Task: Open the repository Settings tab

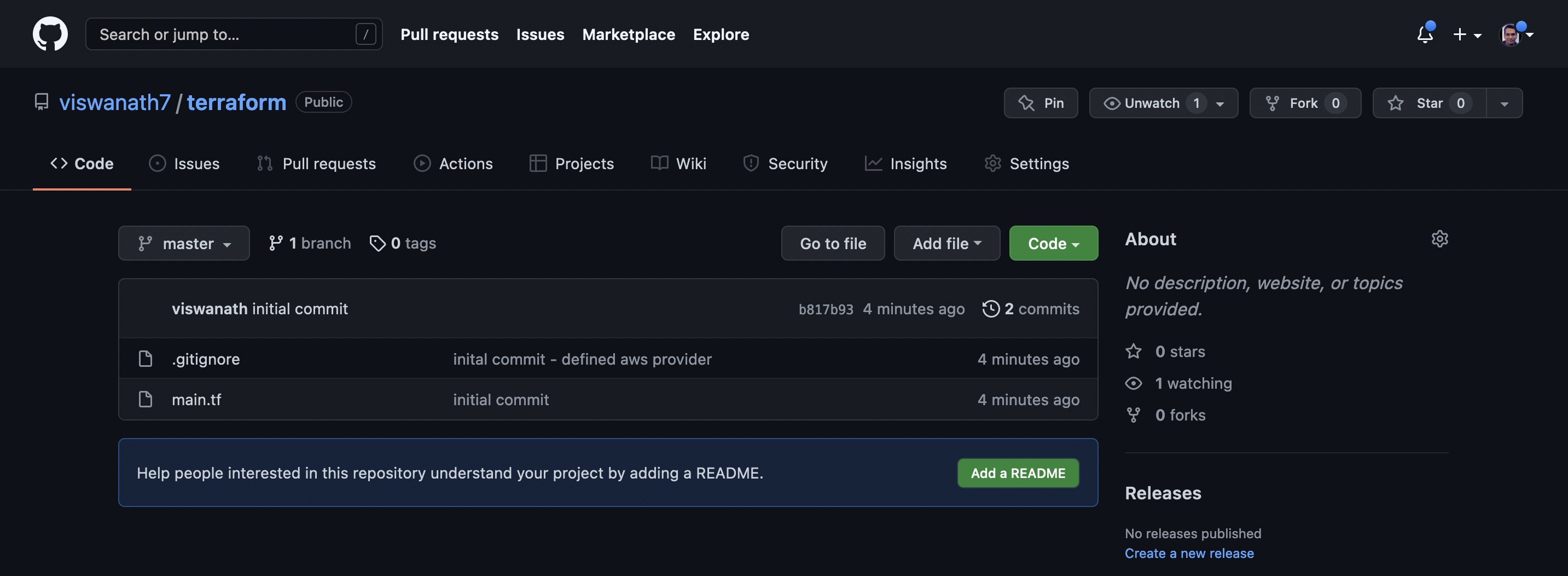Action: 1026,163
